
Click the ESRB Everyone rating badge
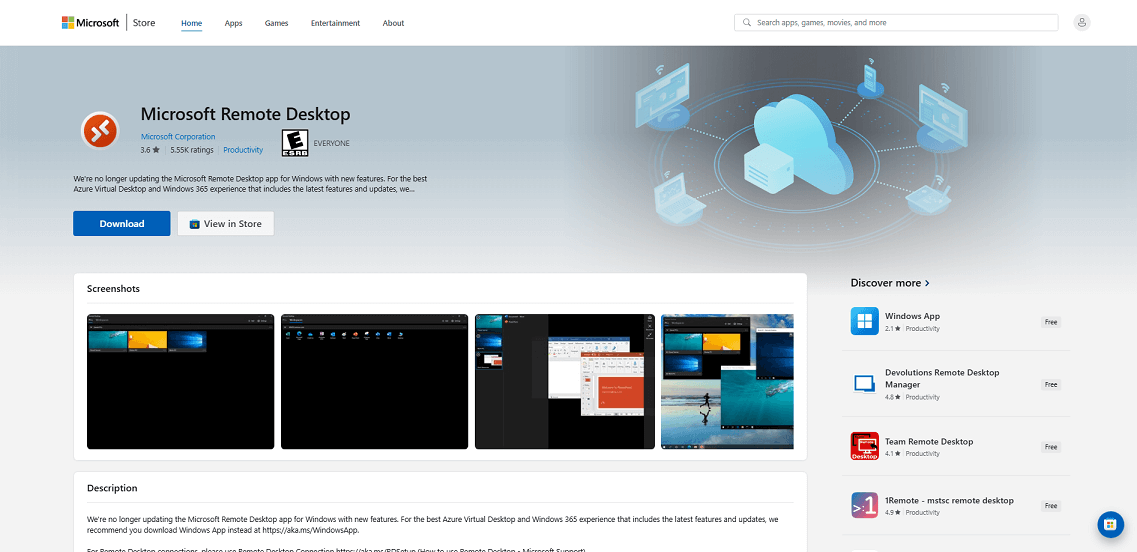tap(295, 143)
